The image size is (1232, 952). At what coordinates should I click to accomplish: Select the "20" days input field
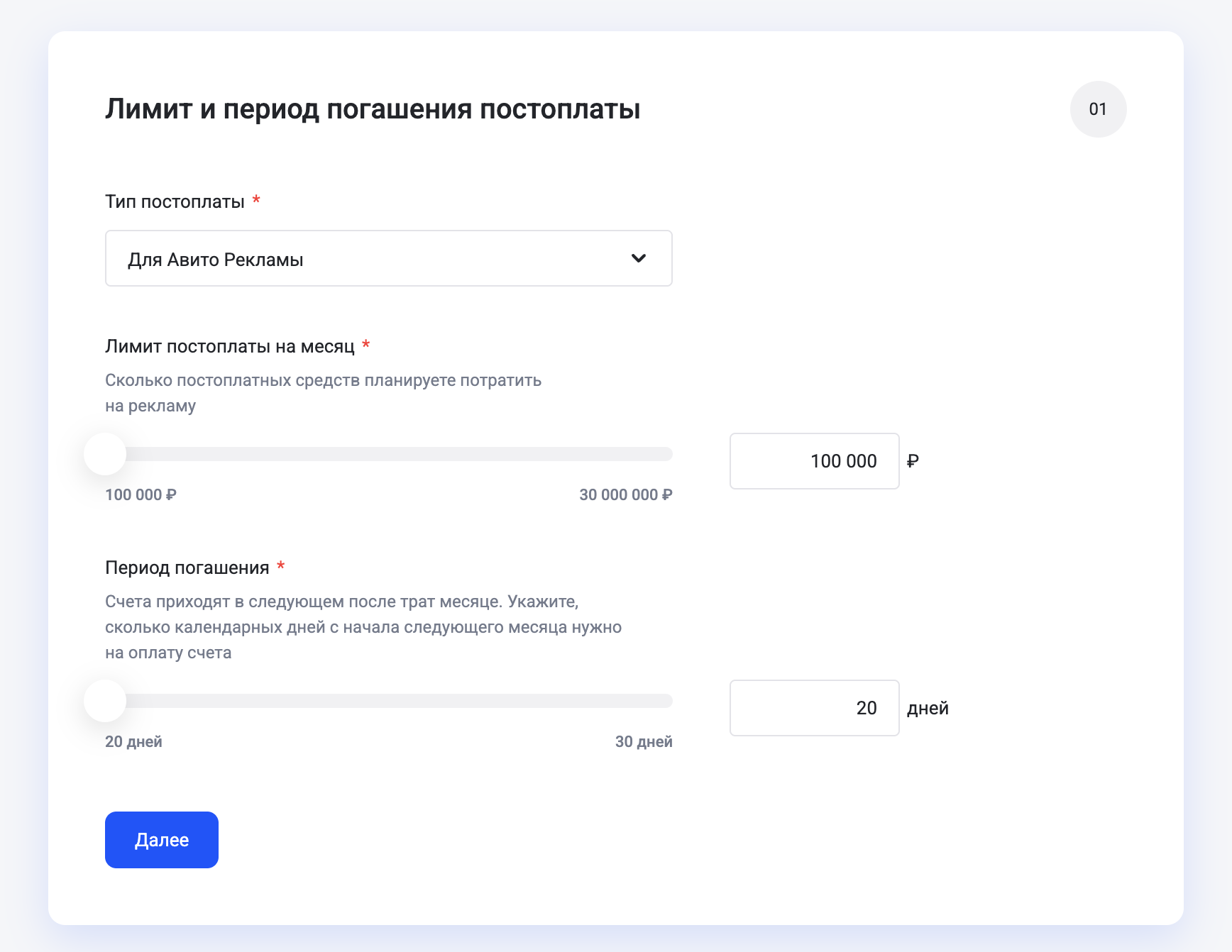814,707
